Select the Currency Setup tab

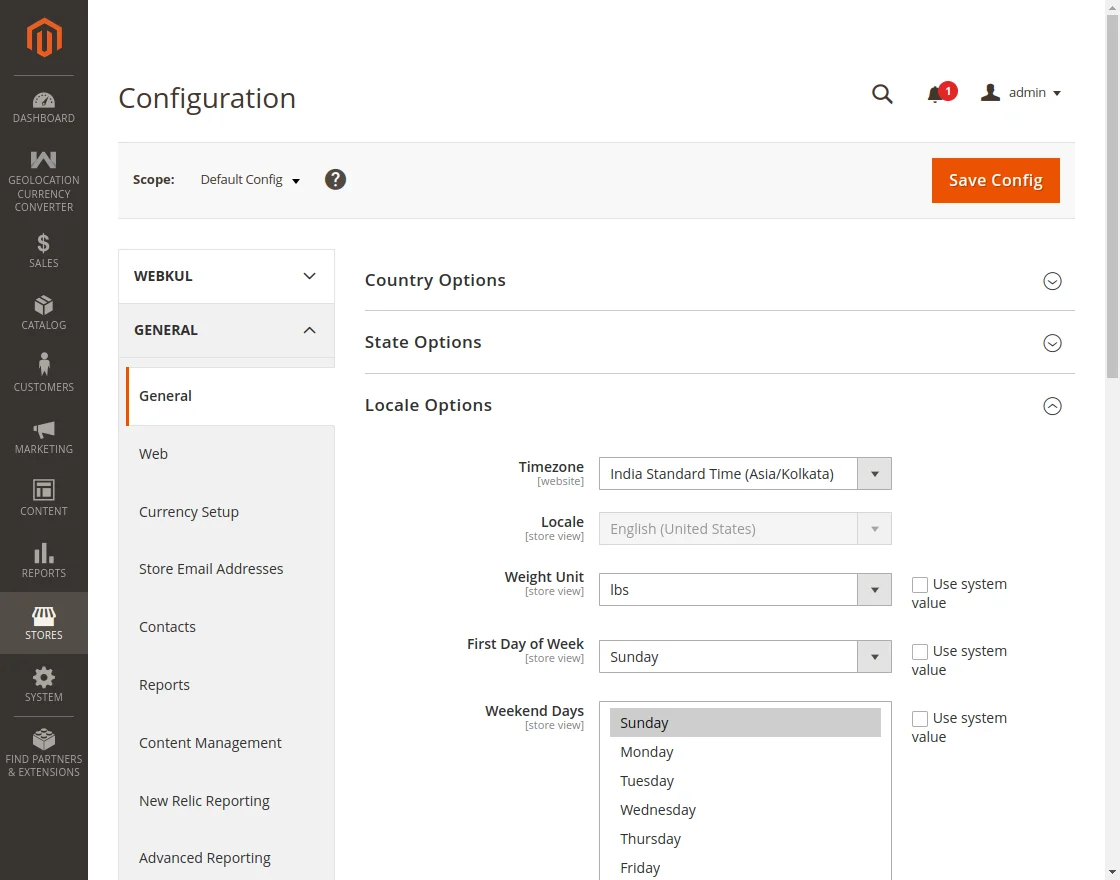189,512
